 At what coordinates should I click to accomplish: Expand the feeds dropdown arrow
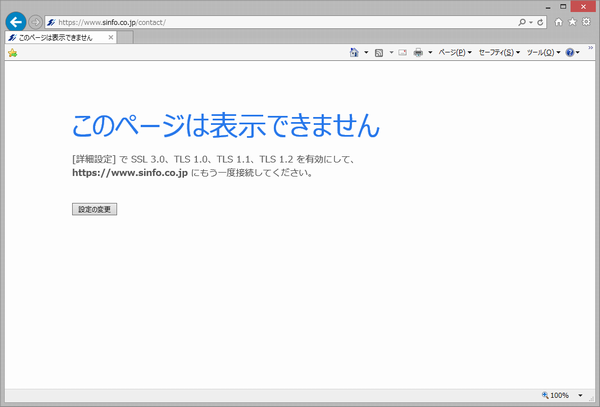(x=391, y=52)
